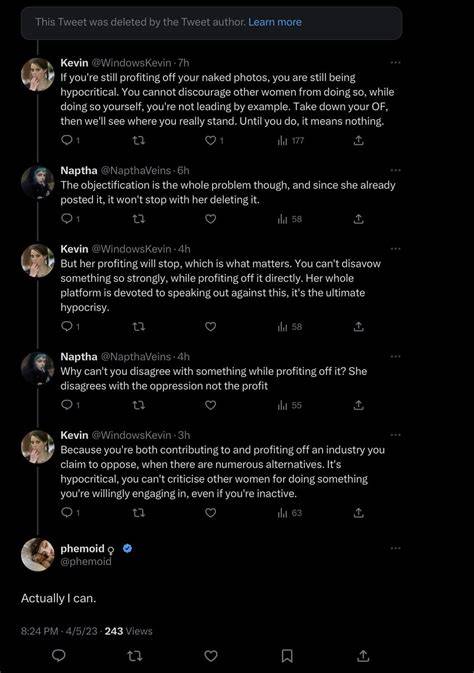474x673 pixels.
Task: Open @NapthaVeins profile from 6h tweet
Action: [x=136, y=170]
